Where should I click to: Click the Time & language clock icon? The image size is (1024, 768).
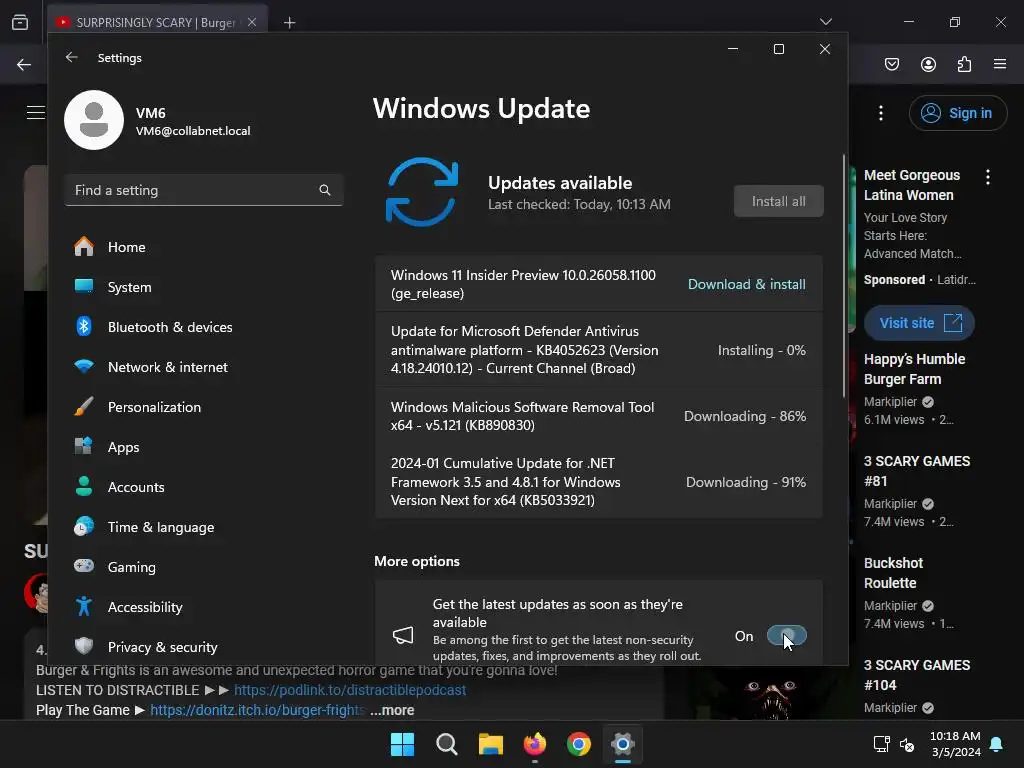(84, 526)
